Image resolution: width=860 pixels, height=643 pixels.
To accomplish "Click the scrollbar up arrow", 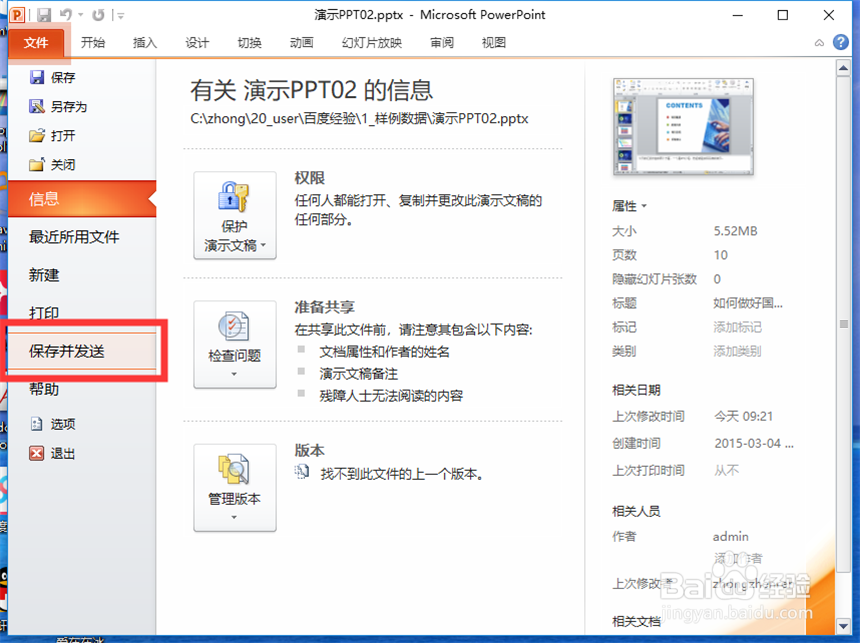I will [x=844, y=68].
